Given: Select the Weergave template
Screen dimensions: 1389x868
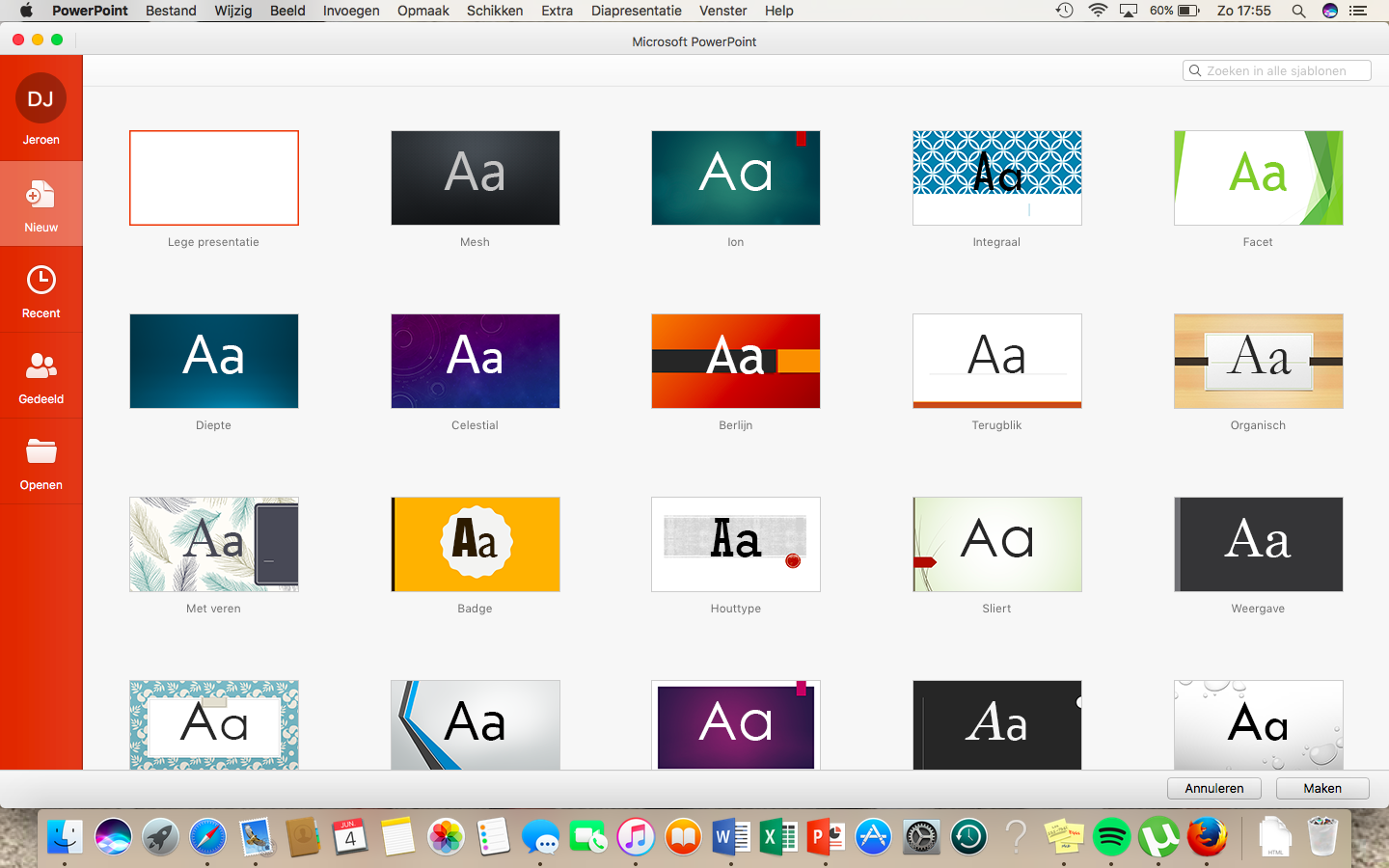Looking at the screenshot, I should coord(1259,544).
